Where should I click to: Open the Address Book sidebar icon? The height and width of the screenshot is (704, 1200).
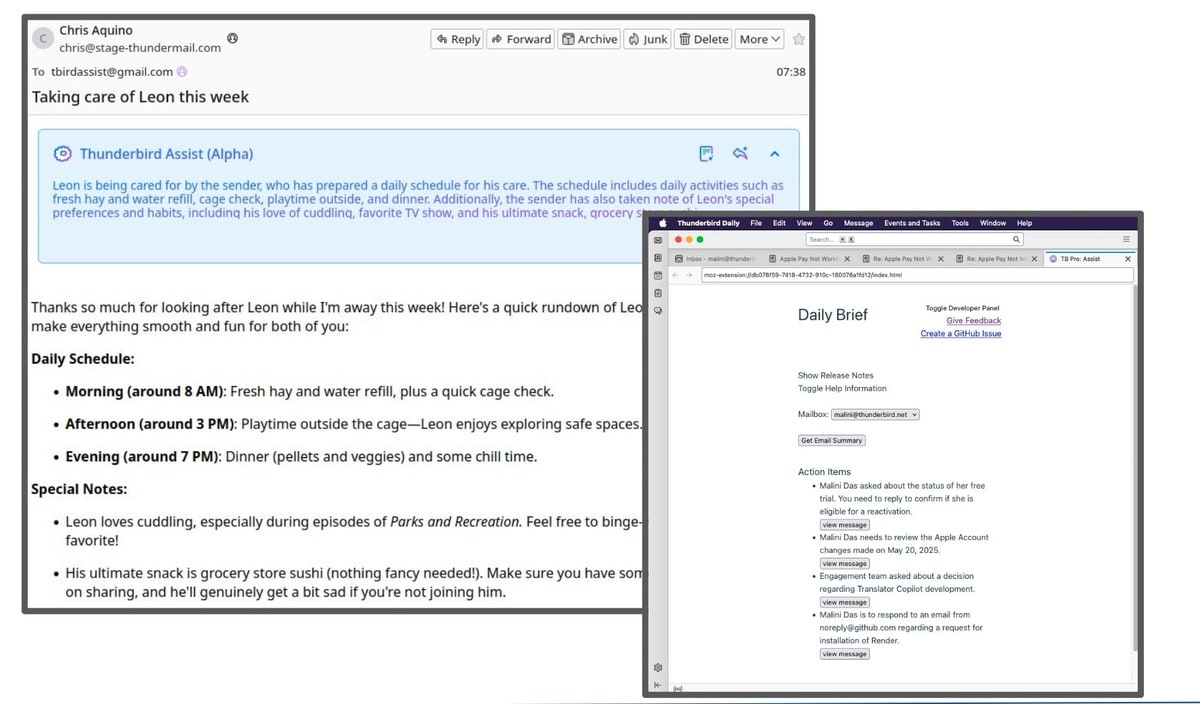click(x=658, y=258)
